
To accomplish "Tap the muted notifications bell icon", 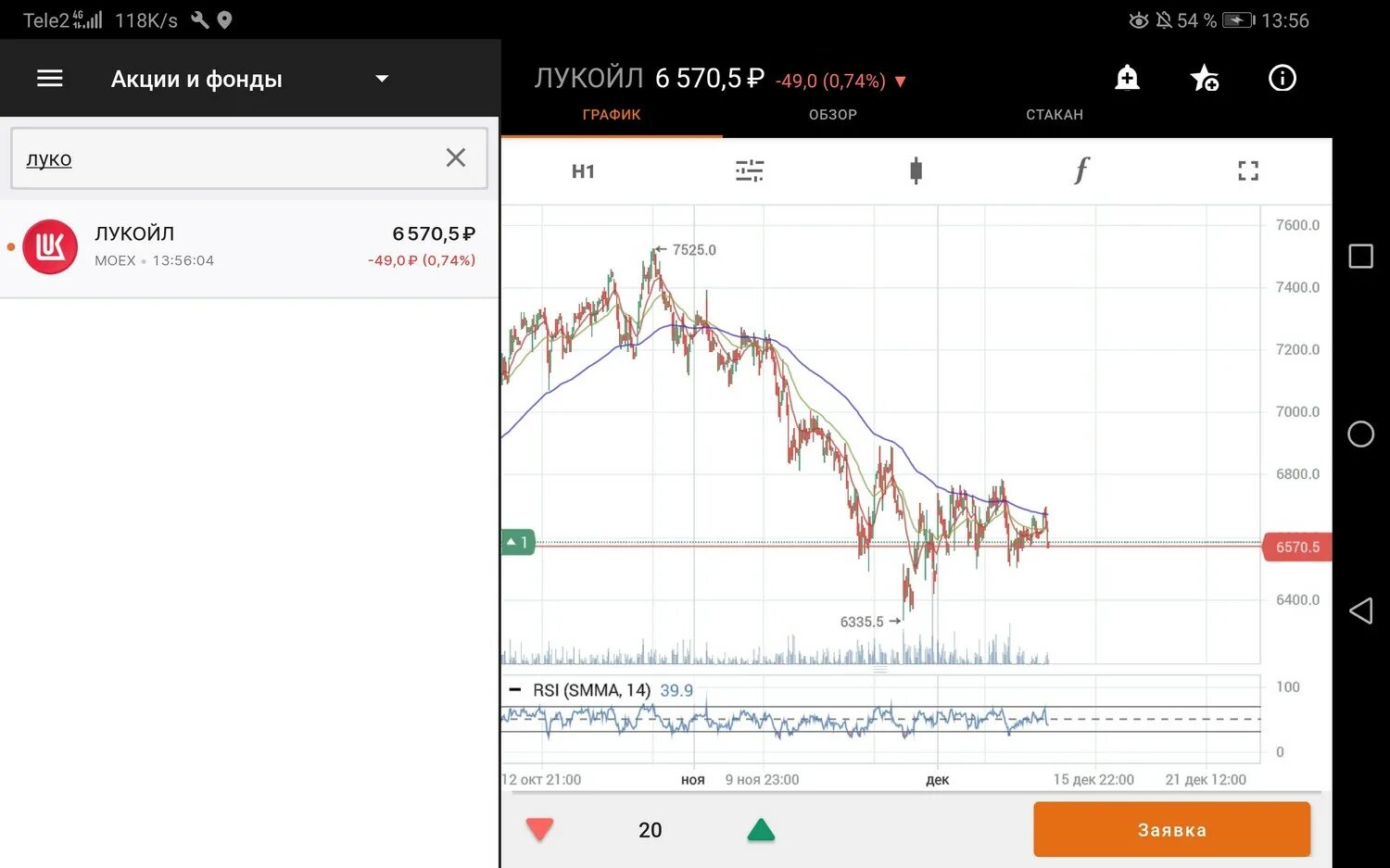I will [1164, 20].
